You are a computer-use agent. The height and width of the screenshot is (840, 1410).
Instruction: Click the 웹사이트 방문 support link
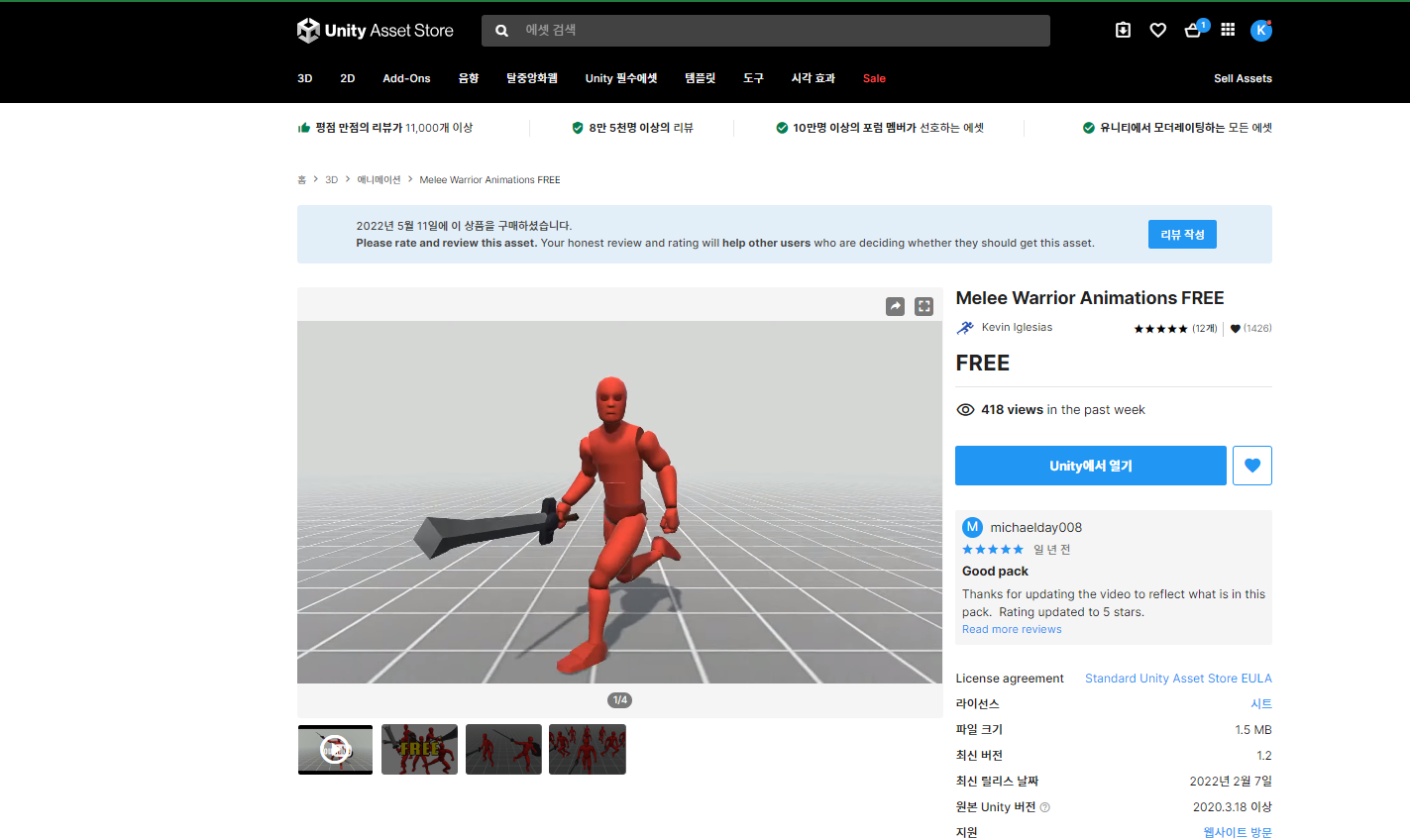pyautogui.click(x=1238, y=833)
